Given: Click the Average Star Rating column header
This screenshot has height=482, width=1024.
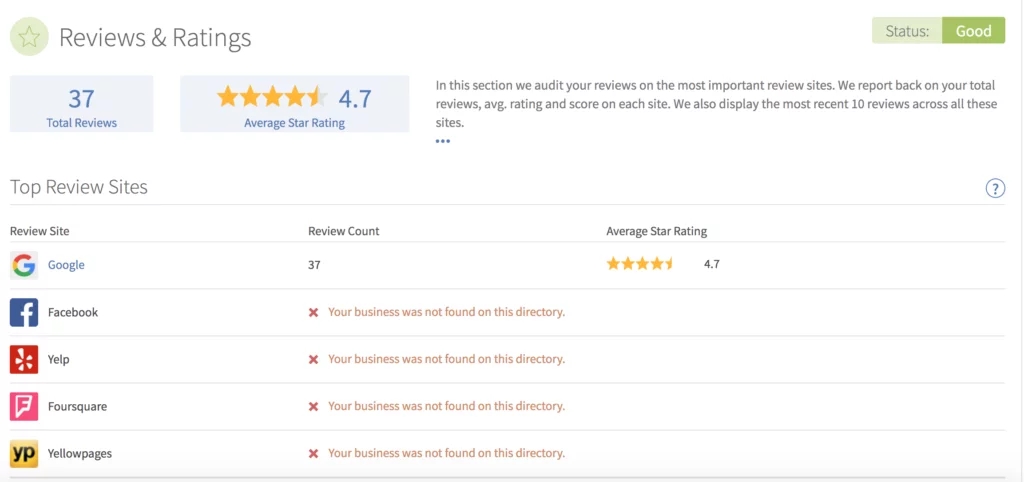Looking at the screenshot, I should coord(656,231).
